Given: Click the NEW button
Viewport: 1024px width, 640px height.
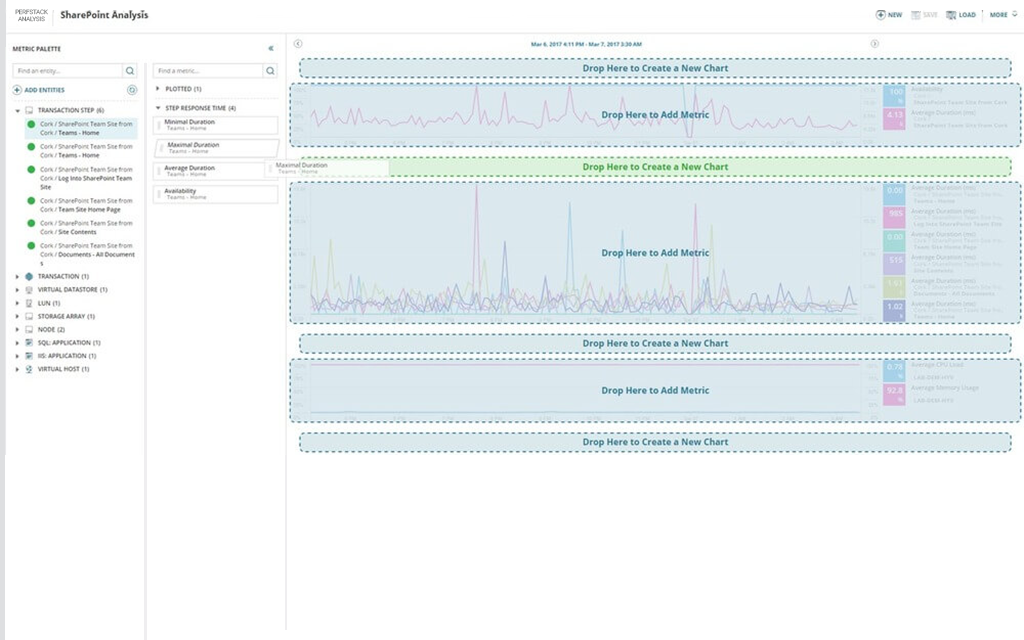Looking at the screenshot, I should click(x=888, y=15).
